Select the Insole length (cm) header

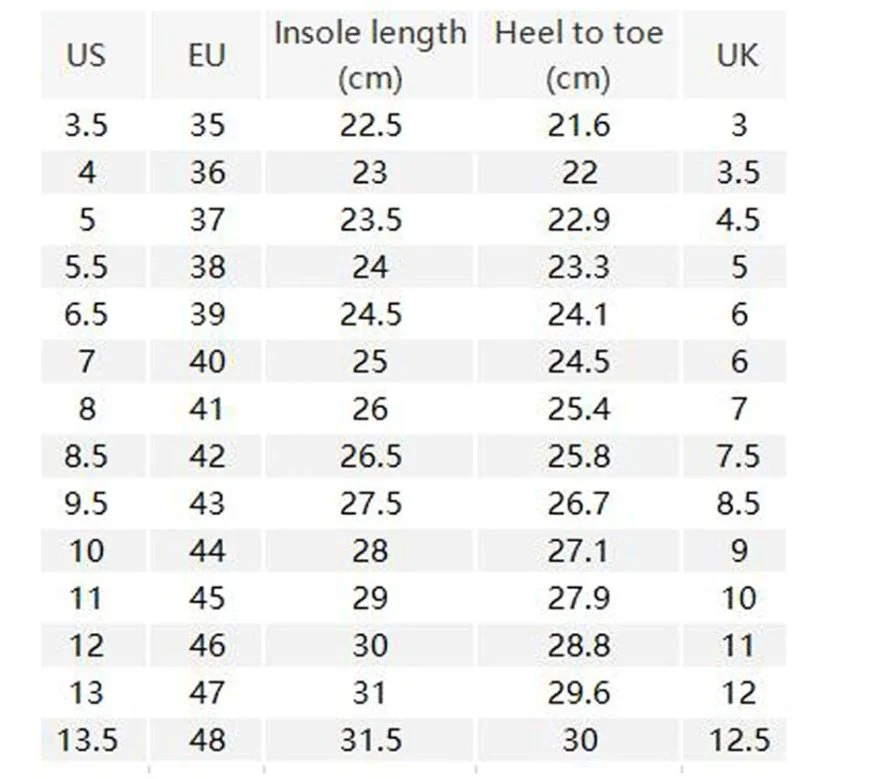click(x=370, y=55)
